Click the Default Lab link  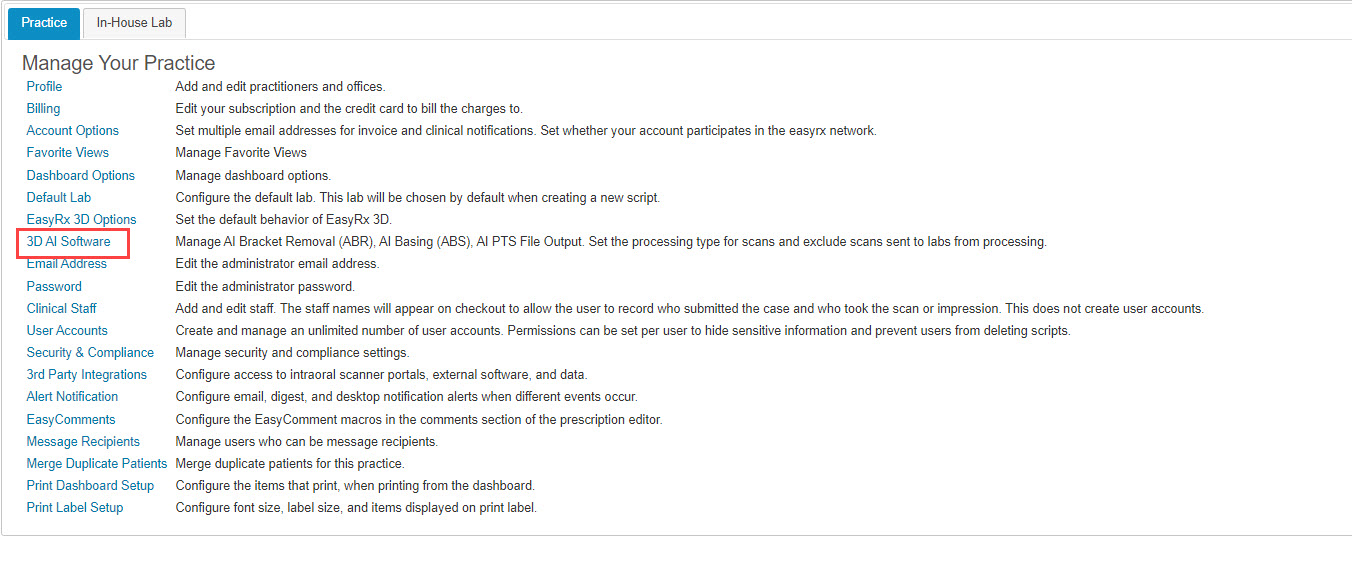pyautogui.click(x=59, y=197)
